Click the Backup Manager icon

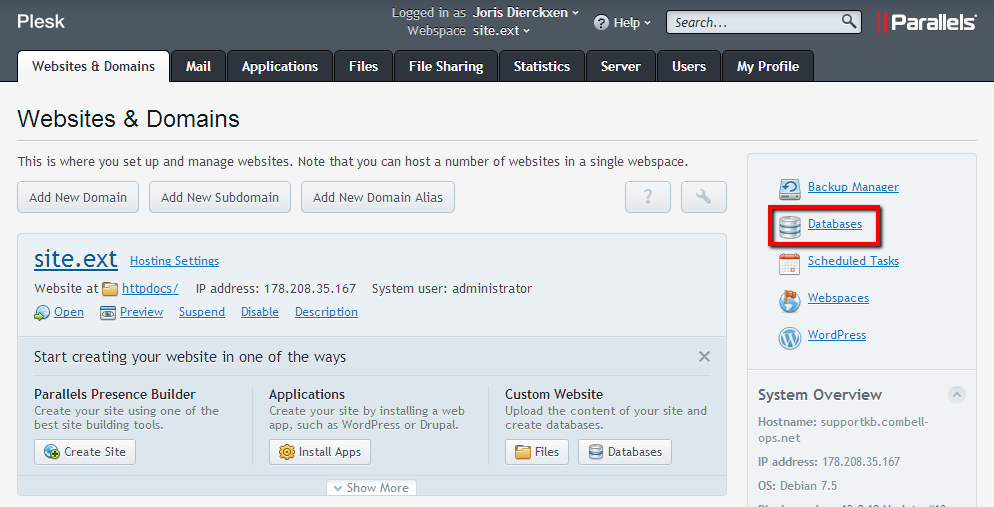coord(790,188)
